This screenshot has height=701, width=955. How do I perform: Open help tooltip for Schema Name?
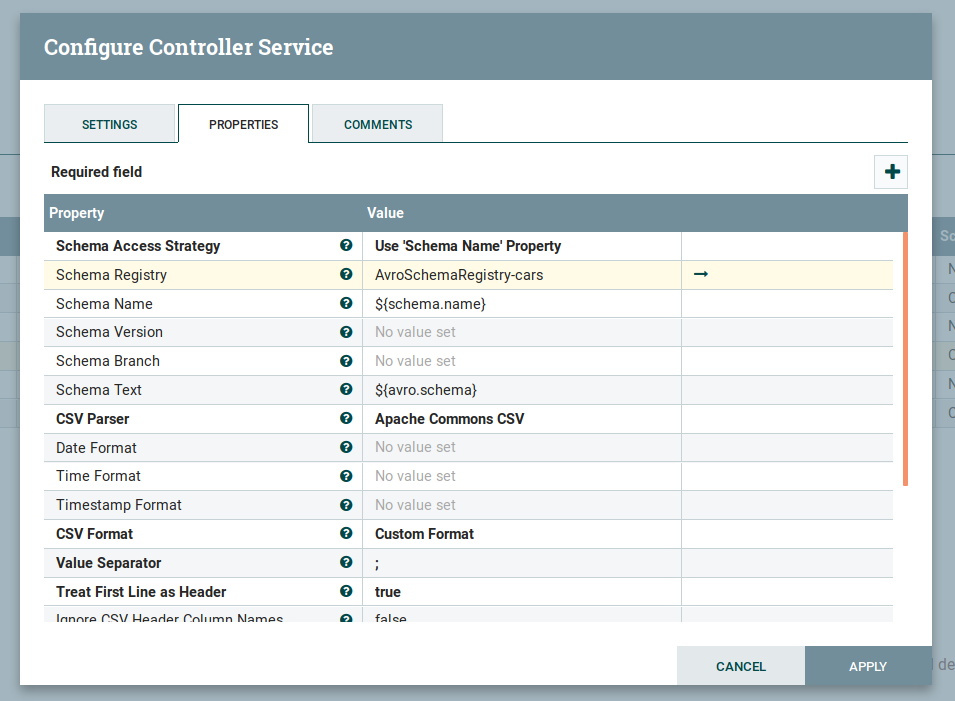pos(346,303)
